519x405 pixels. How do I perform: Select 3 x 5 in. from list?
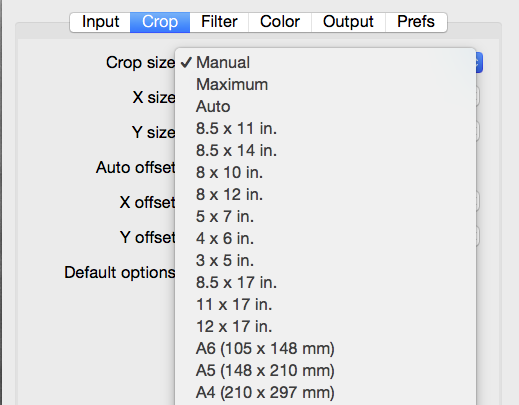pos(325,260)
